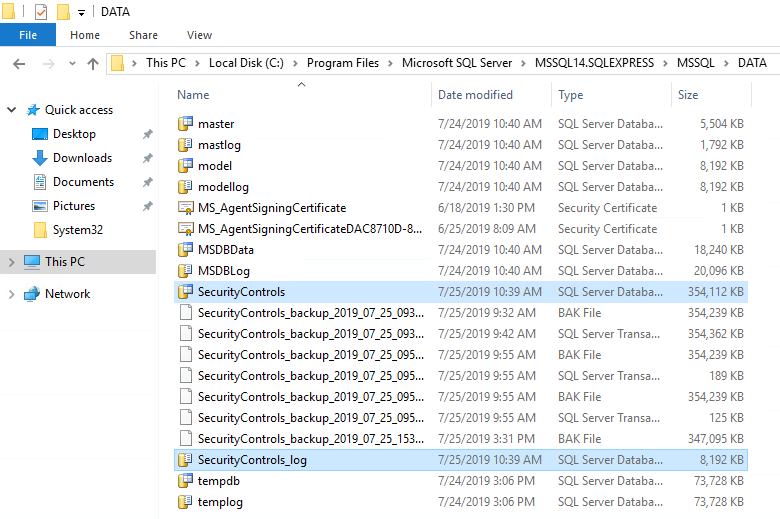Click the Back navigation arrow
Screen dimensions: 780x519
19,63
